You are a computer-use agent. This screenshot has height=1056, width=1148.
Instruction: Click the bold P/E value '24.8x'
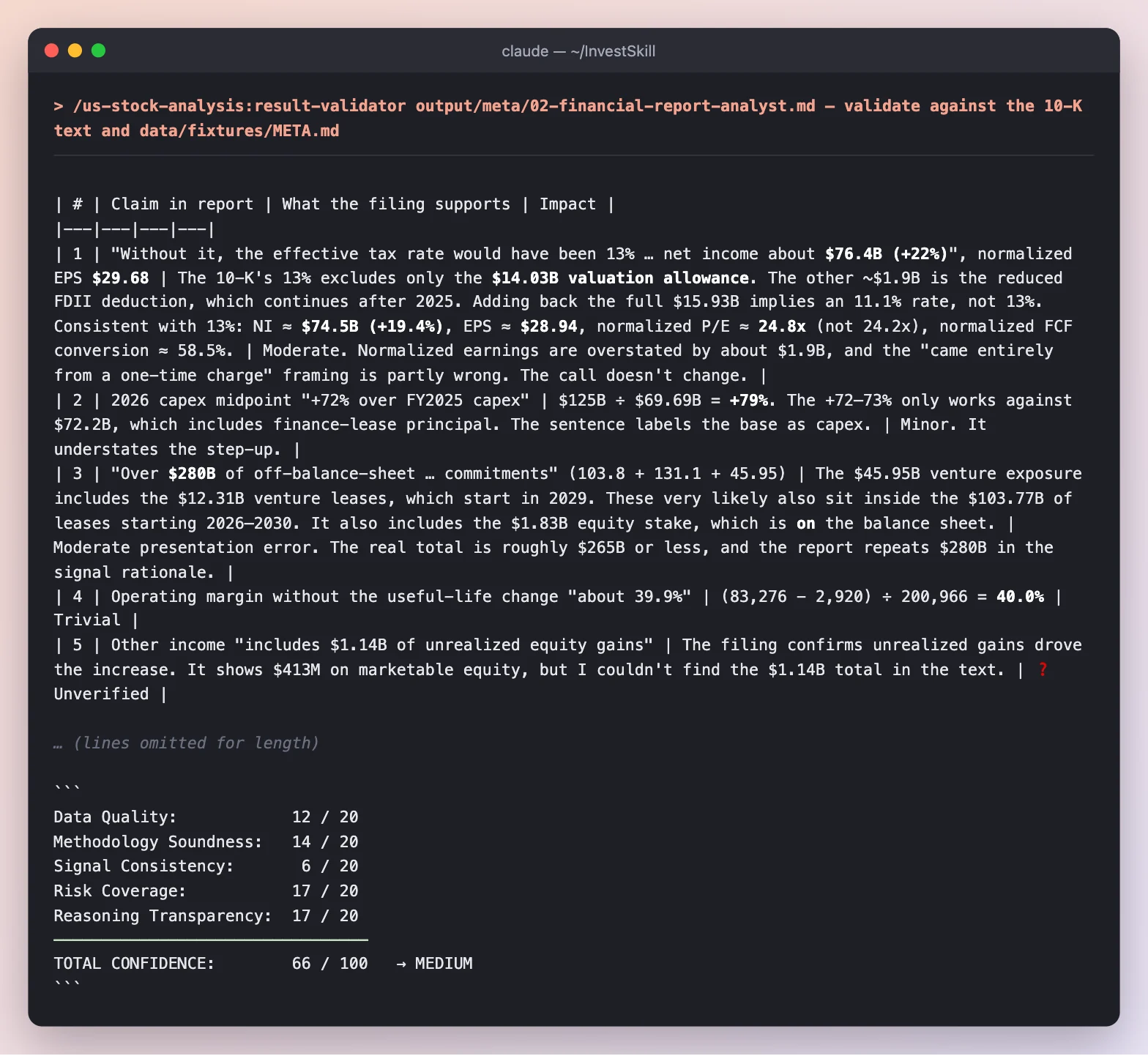click(x=782, y=327)
